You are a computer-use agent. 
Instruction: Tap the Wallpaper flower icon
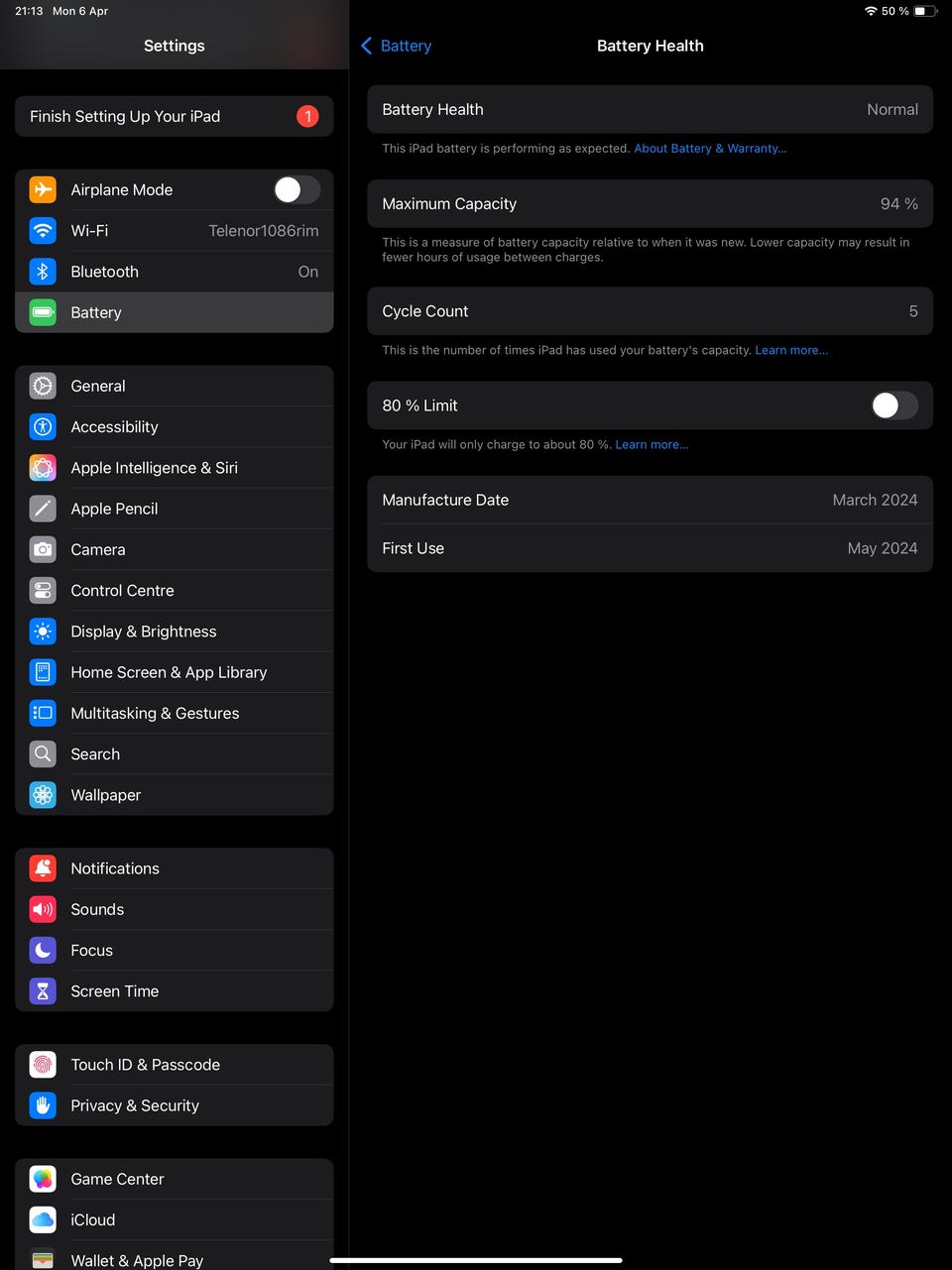click(x=43, y=795)
